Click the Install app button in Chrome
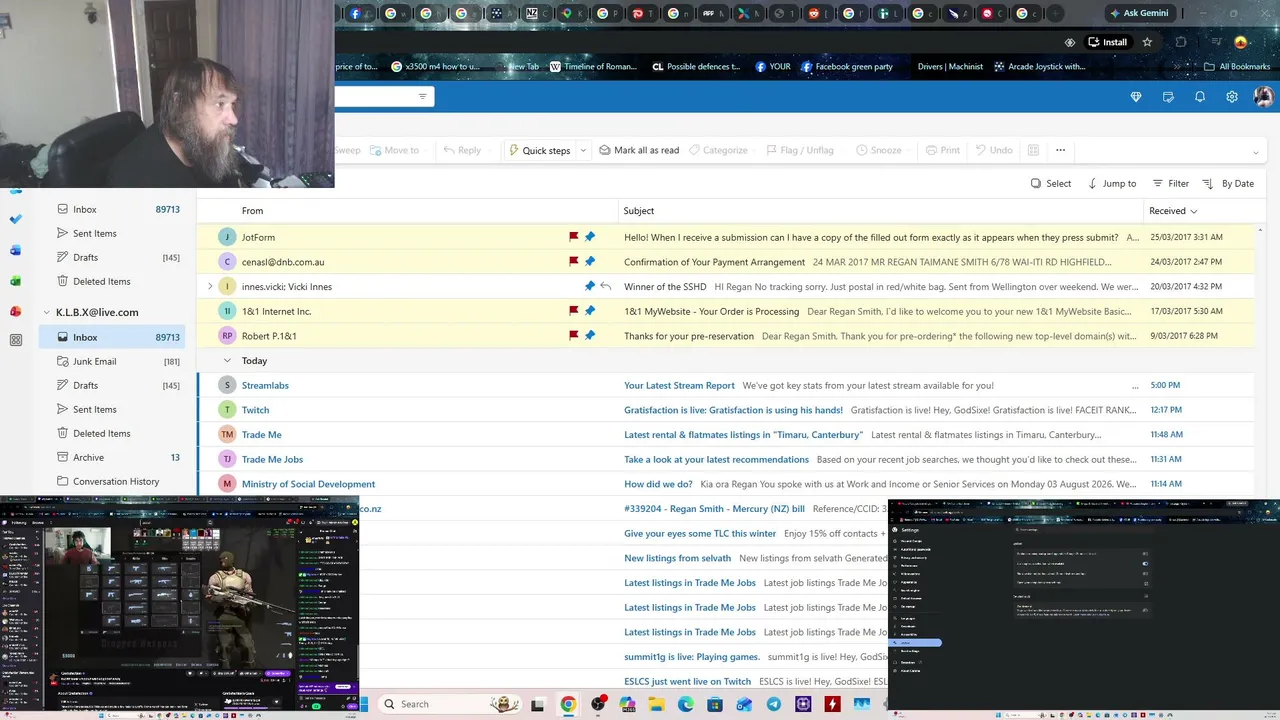The image size is (1280, 720). (x=1108, y=42)
